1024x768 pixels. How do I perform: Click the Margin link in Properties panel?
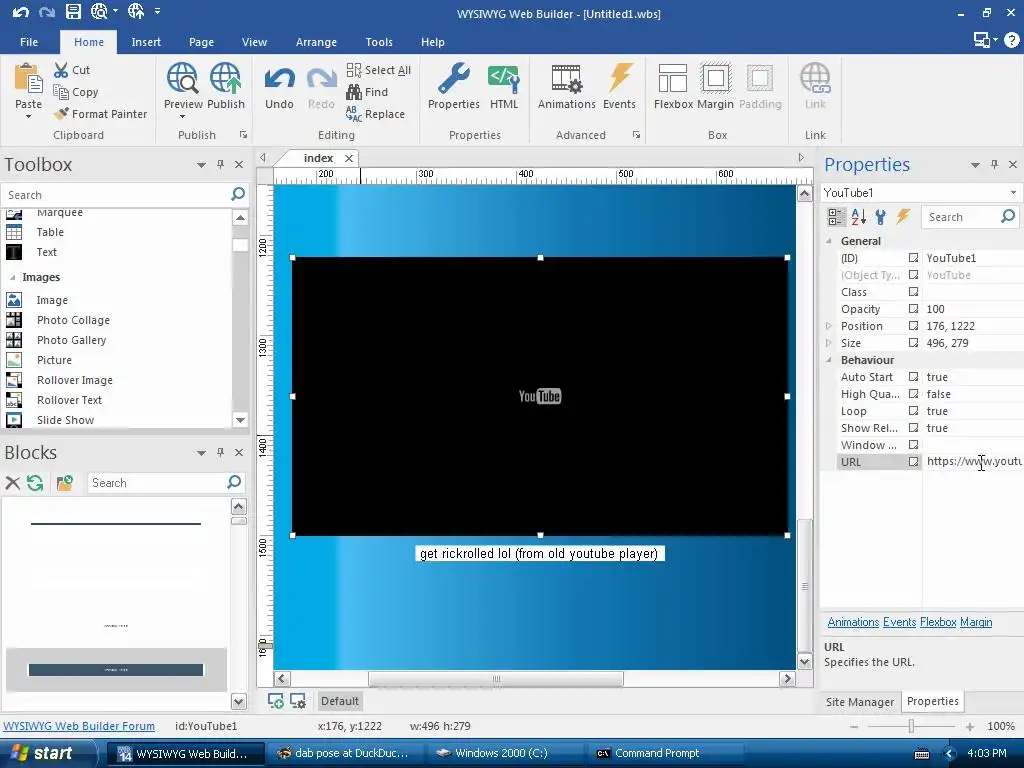click(976, 622)
